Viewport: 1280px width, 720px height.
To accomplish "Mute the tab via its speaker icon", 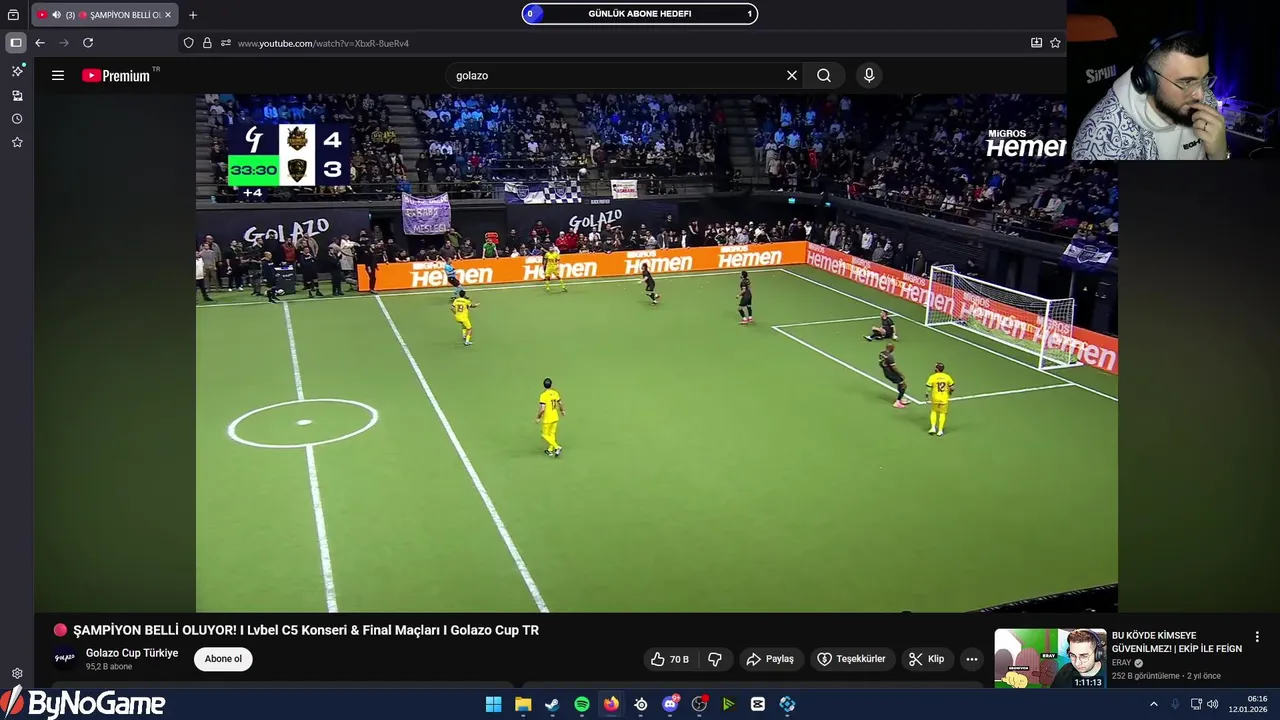I will (56, 15).
